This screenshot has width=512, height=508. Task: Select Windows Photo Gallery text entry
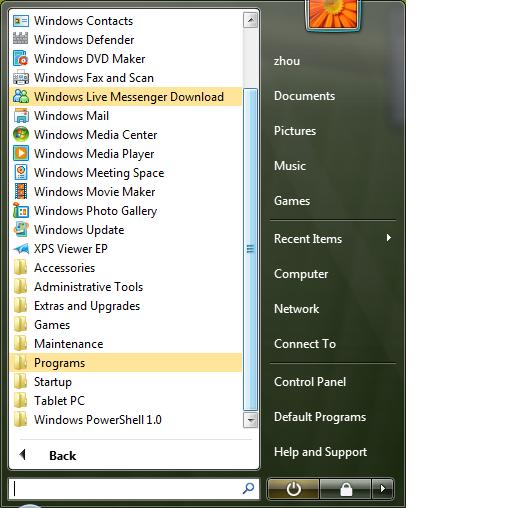coord(95,211)
